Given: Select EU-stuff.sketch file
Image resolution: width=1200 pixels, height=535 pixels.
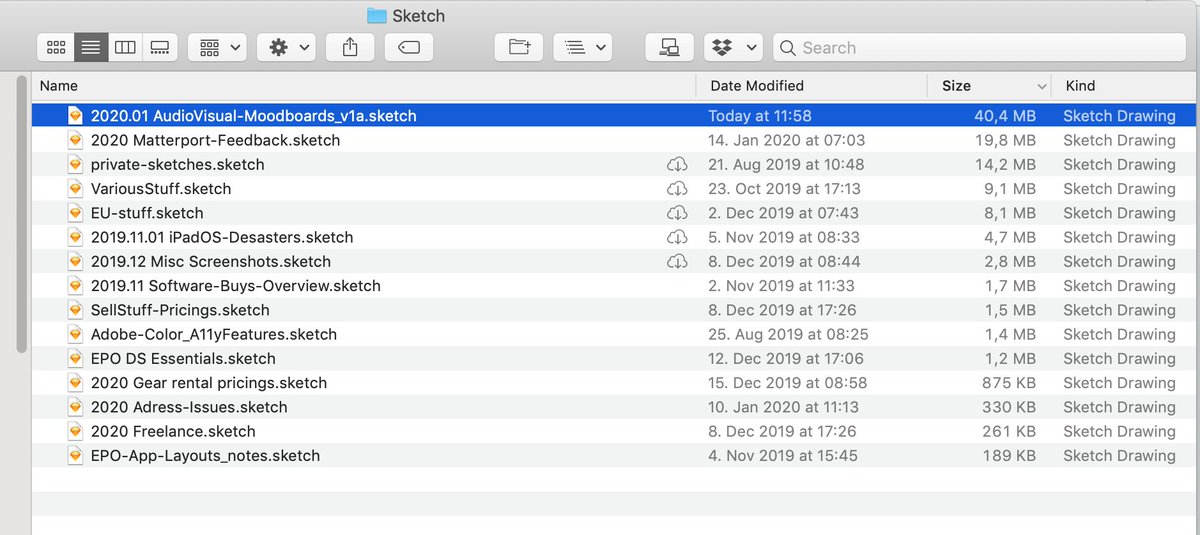Looking at the screenshot, I should coord(616,213).
